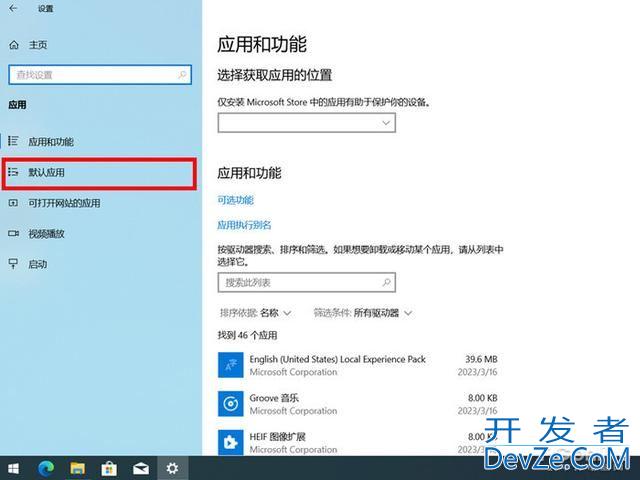Click the magnifier in 搜索此列表 box
Screen dimensions: 640x480
pyautogui.click(x=386, y=282)
